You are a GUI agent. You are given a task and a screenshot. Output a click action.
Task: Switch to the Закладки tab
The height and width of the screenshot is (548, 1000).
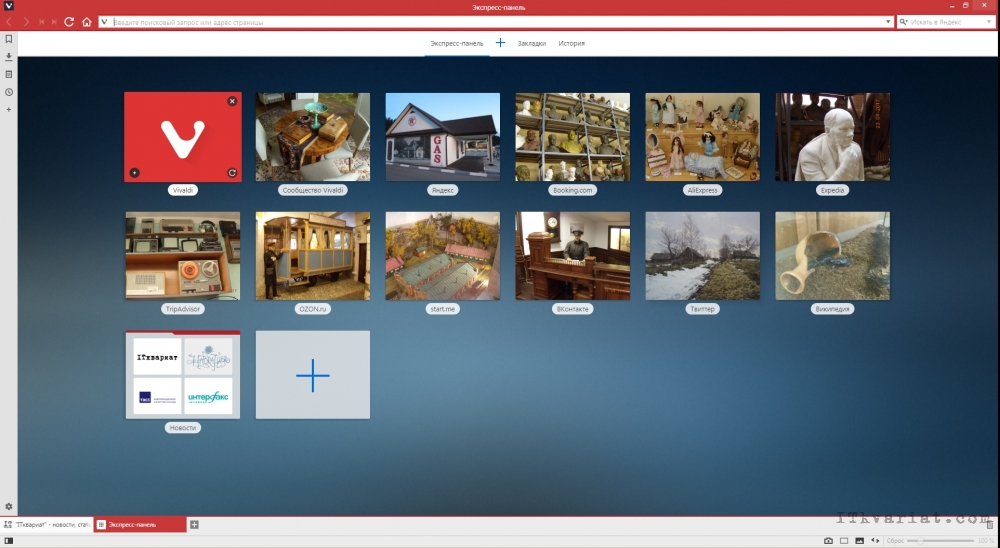tap(531, 43)
